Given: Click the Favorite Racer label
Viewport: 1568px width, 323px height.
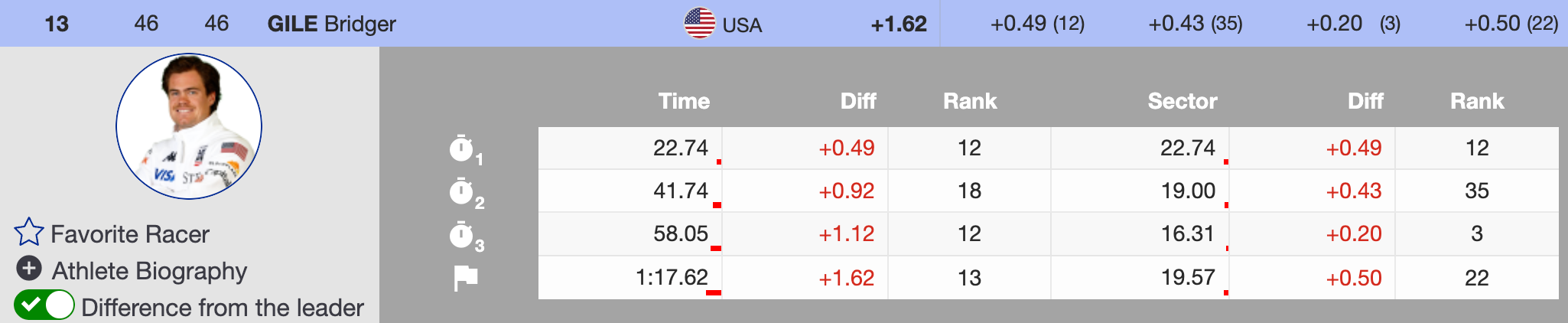Looking at the screenshot, I should [x=130, y=234].
